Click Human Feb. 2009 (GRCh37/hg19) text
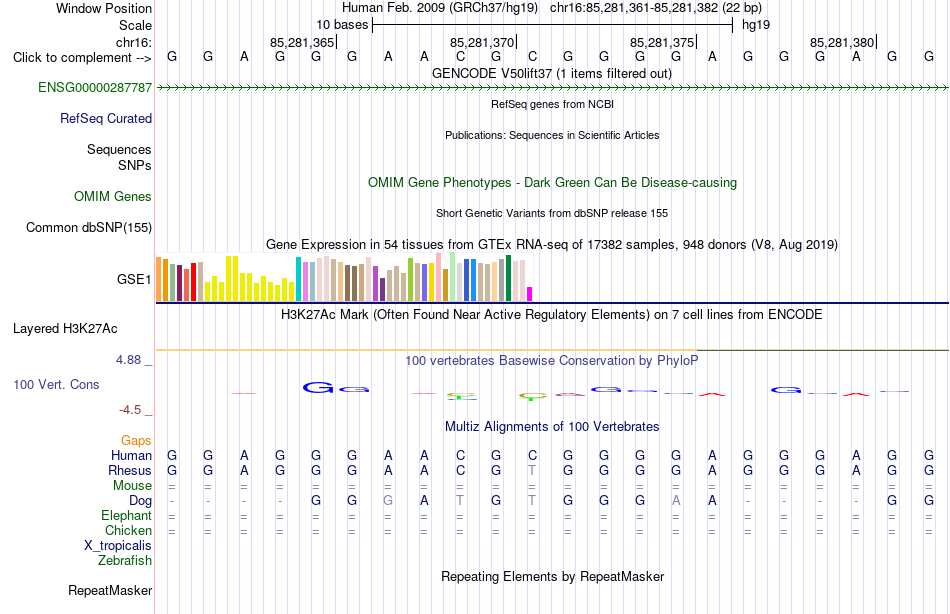Viewport: 950px width, 614px height. click(x=440, y=8)
